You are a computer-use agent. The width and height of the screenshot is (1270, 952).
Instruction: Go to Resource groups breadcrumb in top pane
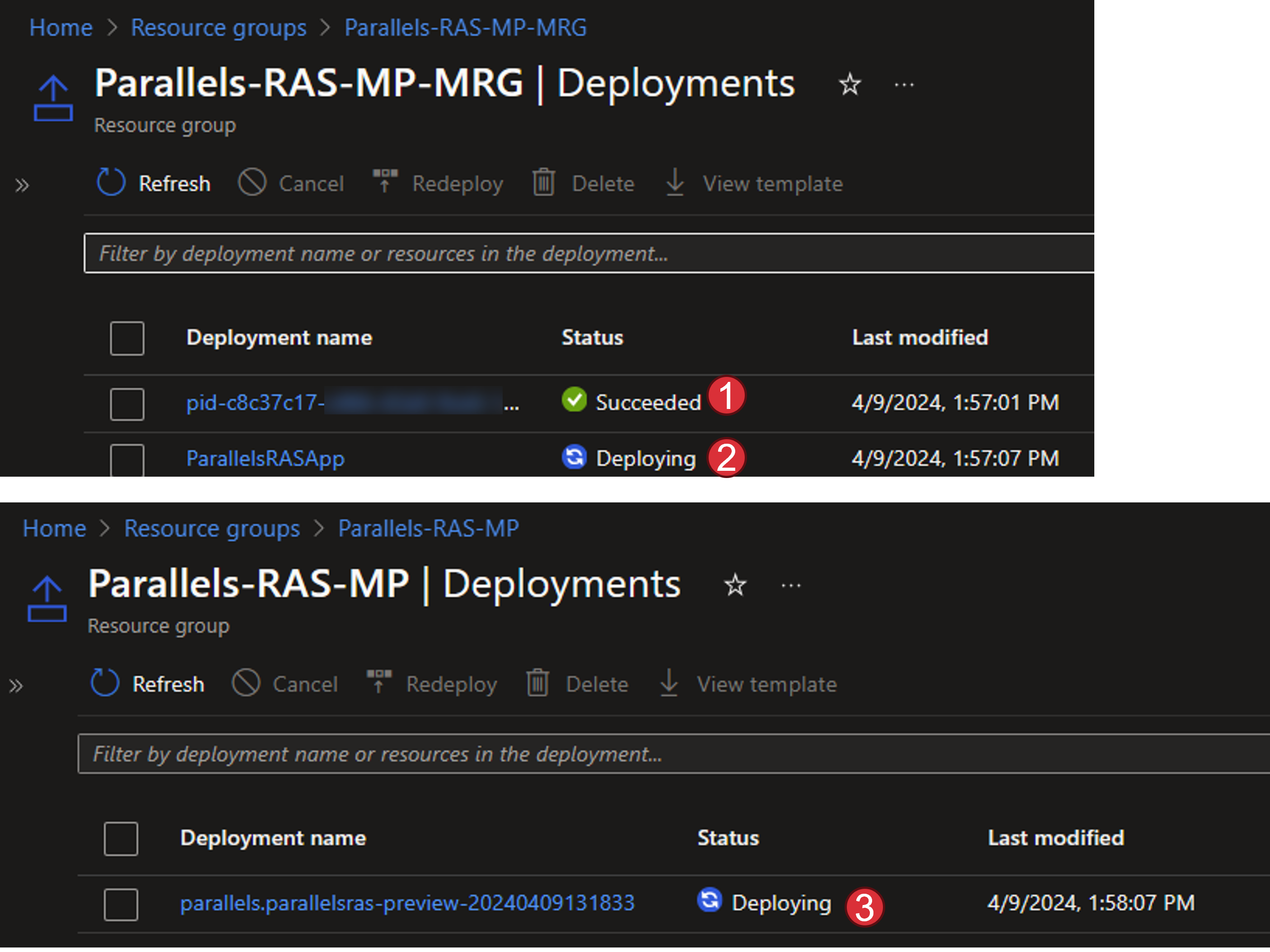pyautogui.click(x=218, y=28)
